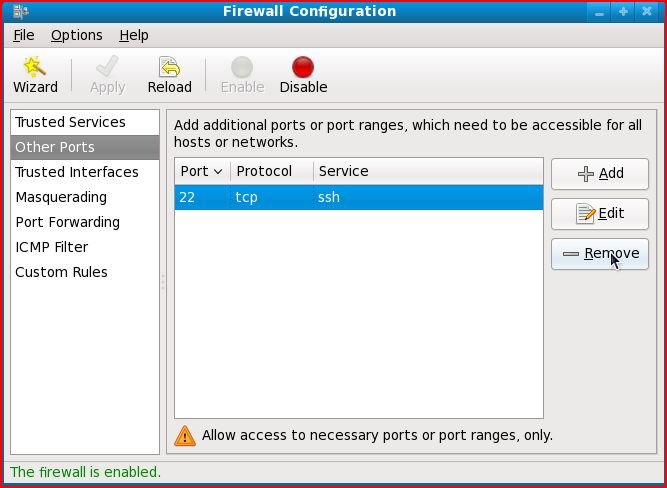Sort by the Port column header
The height and width of the screenshot is (488, 667).
(x=201, y=171)
